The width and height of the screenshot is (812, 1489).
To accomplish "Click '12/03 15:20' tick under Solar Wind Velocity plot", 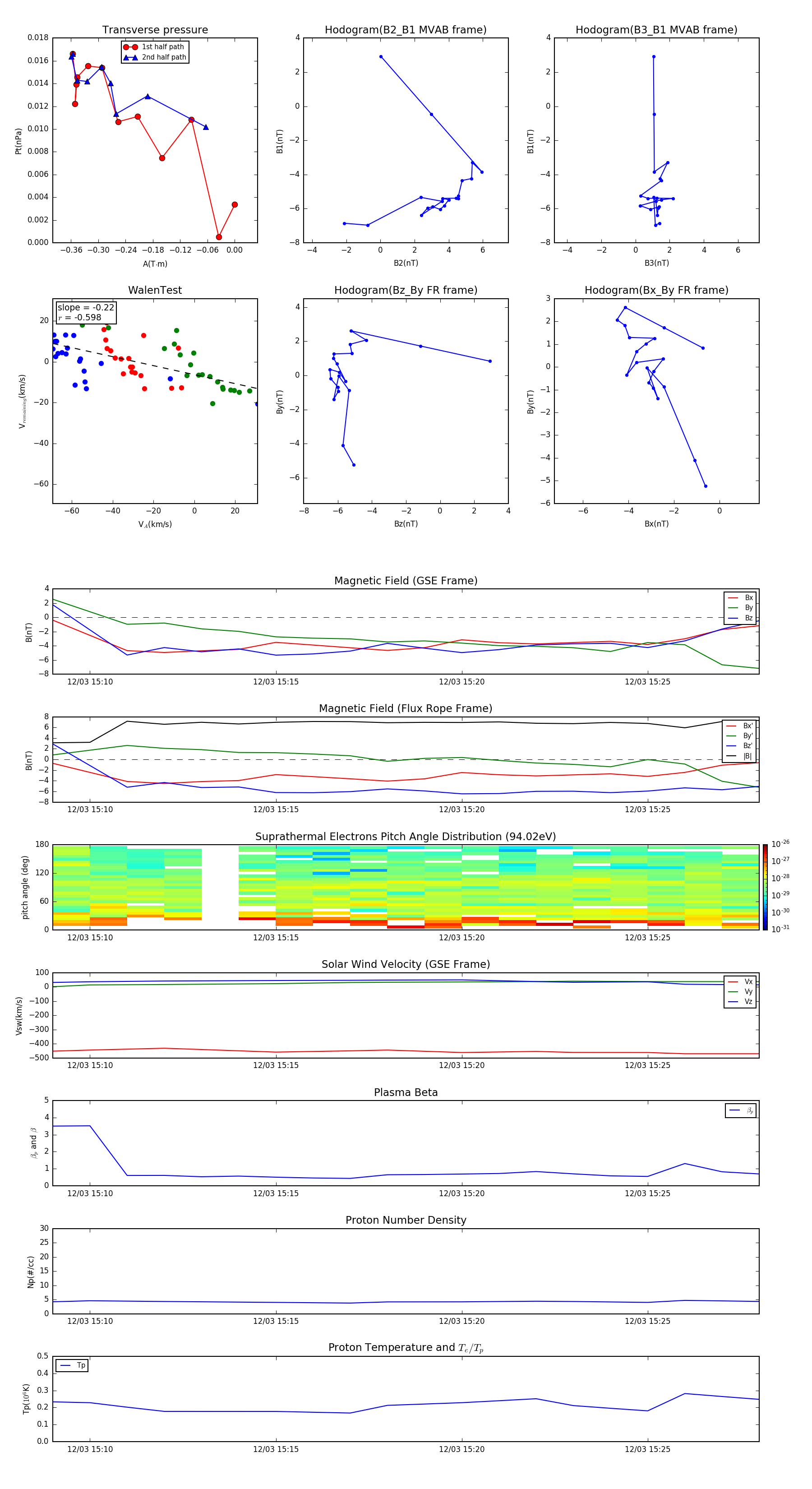I will click(462, 1065).
